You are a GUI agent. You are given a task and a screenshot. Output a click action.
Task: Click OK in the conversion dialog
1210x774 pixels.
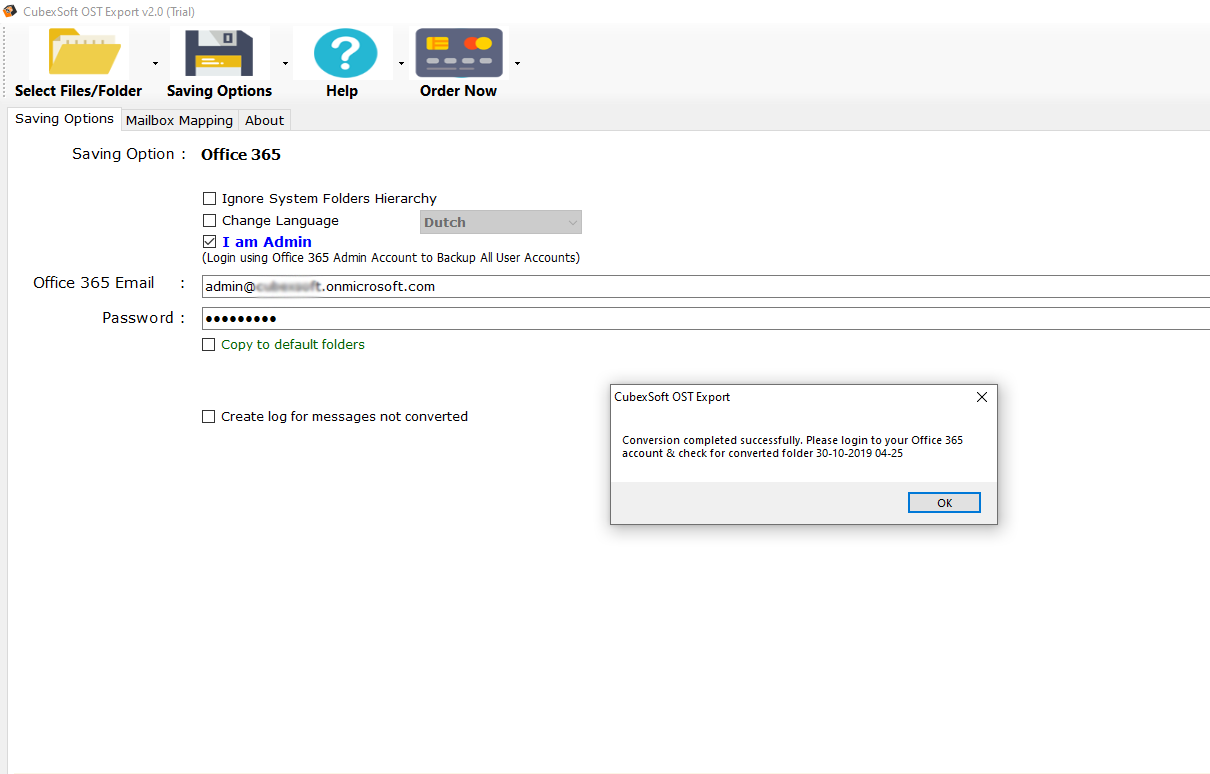(x=944, y=503)
